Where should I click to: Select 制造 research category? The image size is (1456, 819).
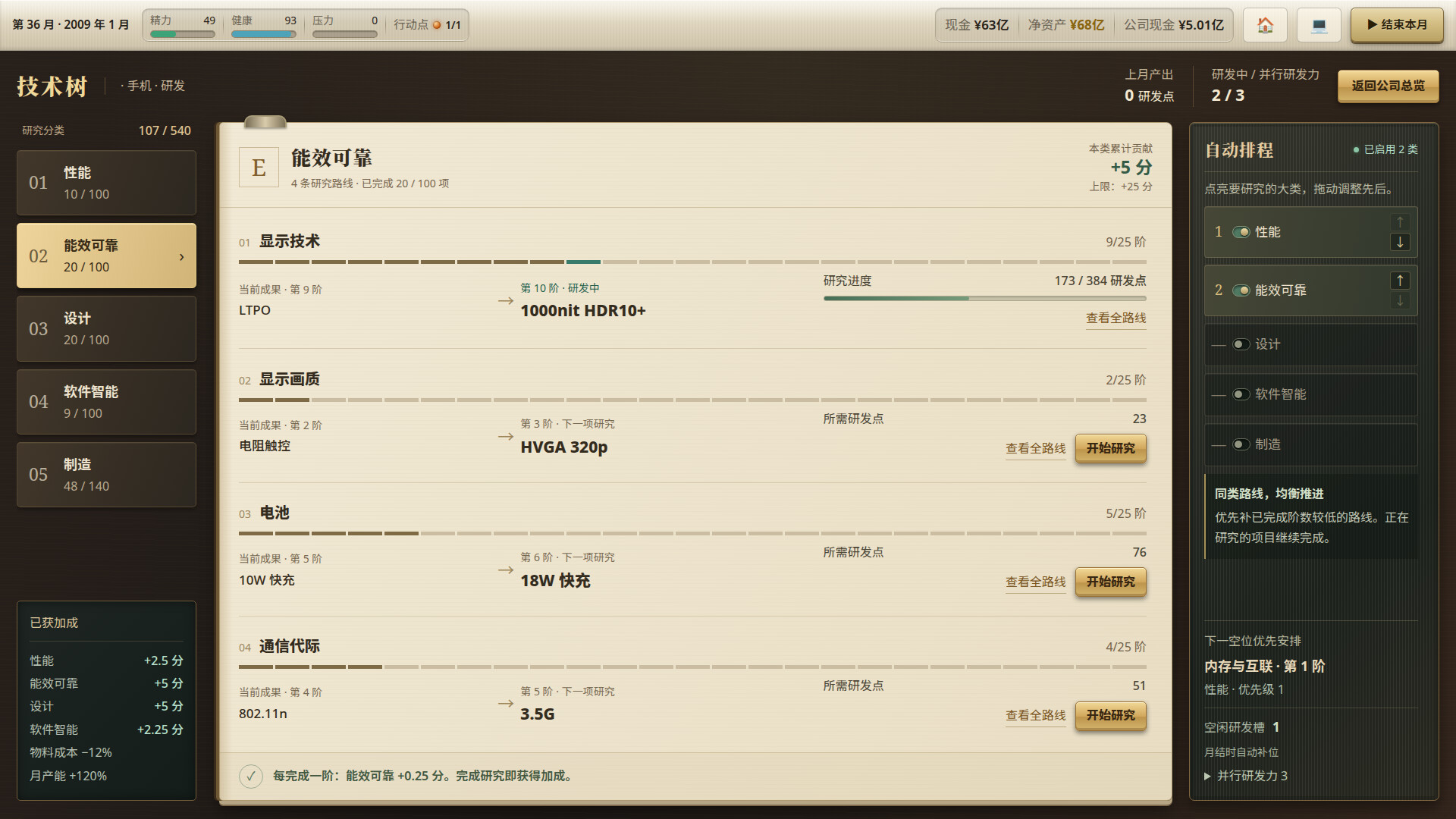pyautogui.click(x=106, y=475)
